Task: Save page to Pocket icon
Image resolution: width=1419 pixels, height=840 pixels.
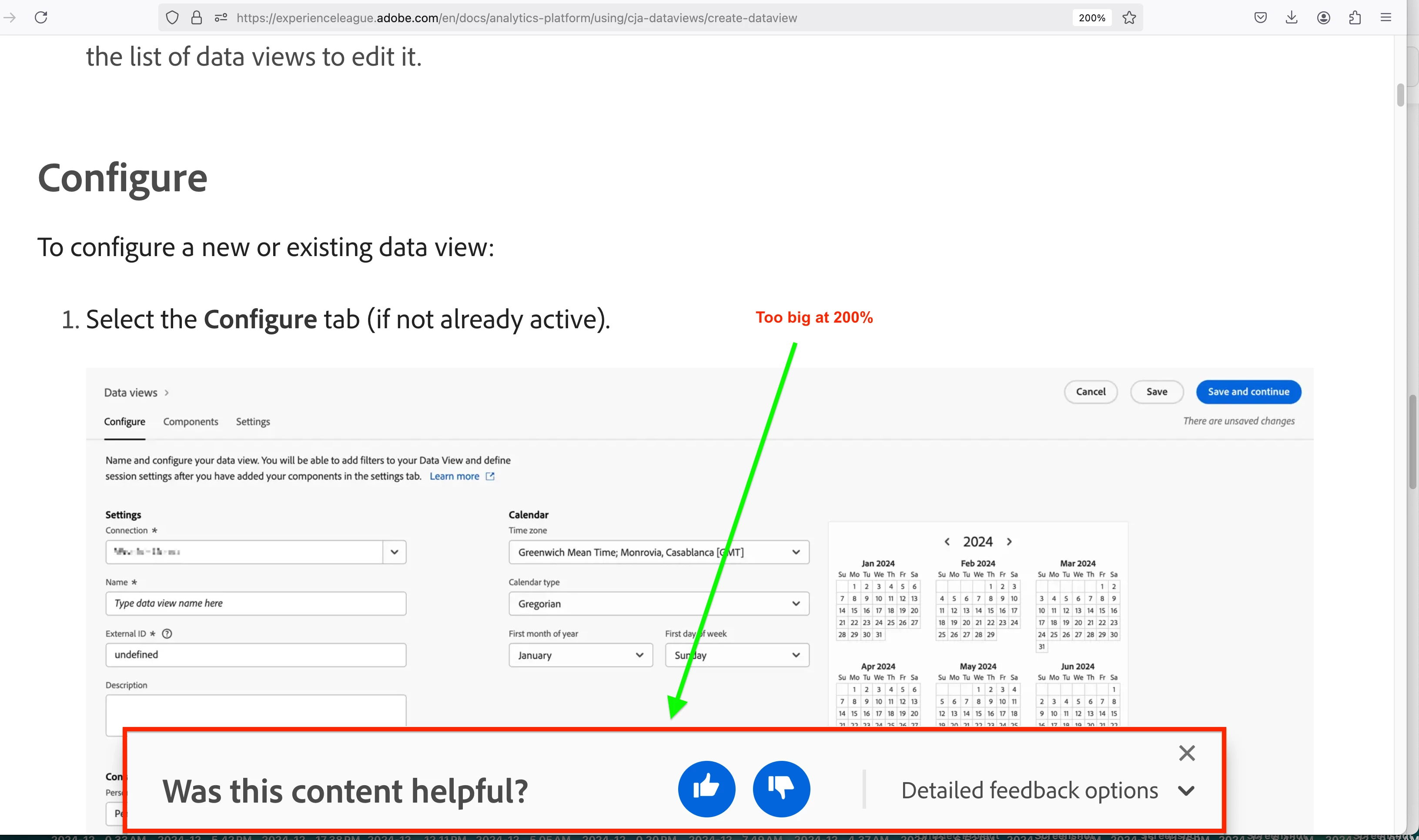Action: [x=1260, y=17]
